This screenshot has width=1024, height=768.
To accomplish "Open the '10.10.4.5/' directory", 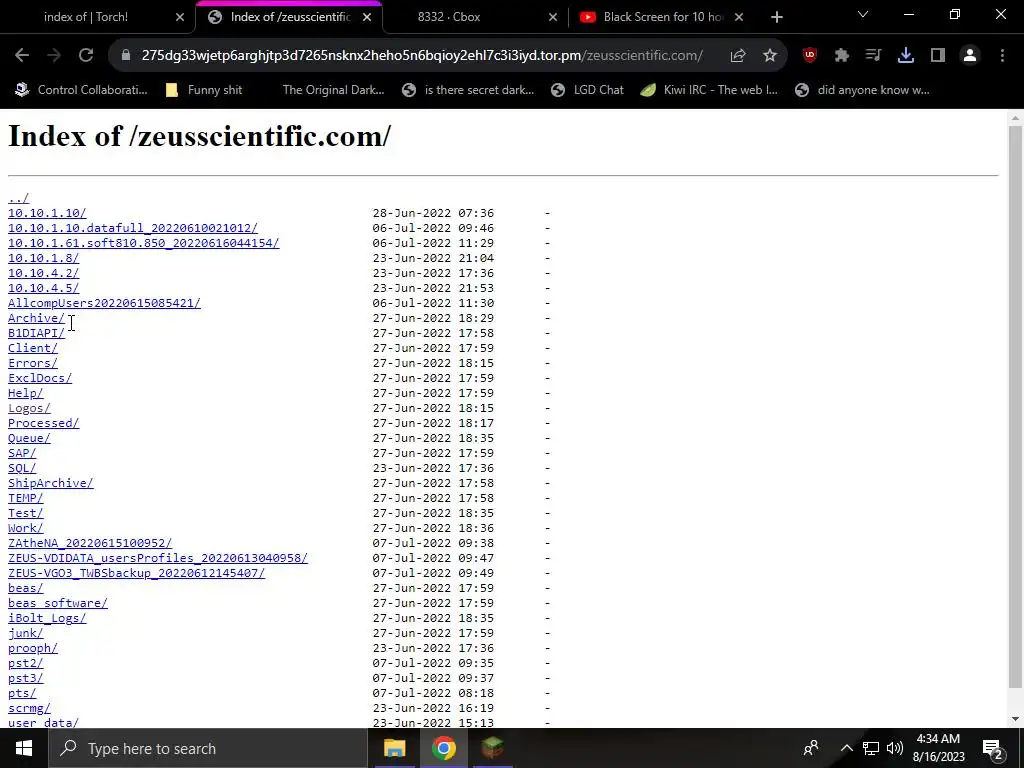I will (x=43, y=288).
